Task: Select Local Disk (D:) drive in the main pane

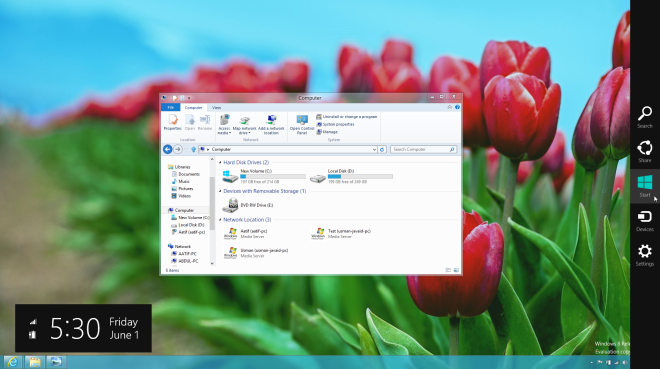Action: 351,176
